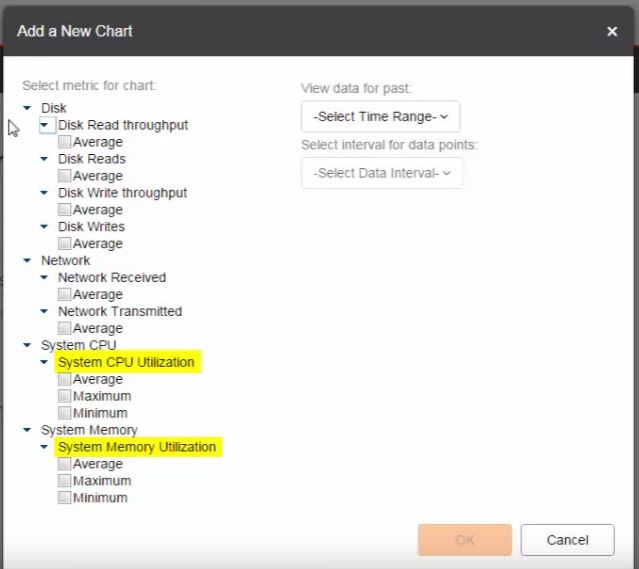Collapse the System CPU node arrow
The image size is (639, 569).
[x=27, y=345]
